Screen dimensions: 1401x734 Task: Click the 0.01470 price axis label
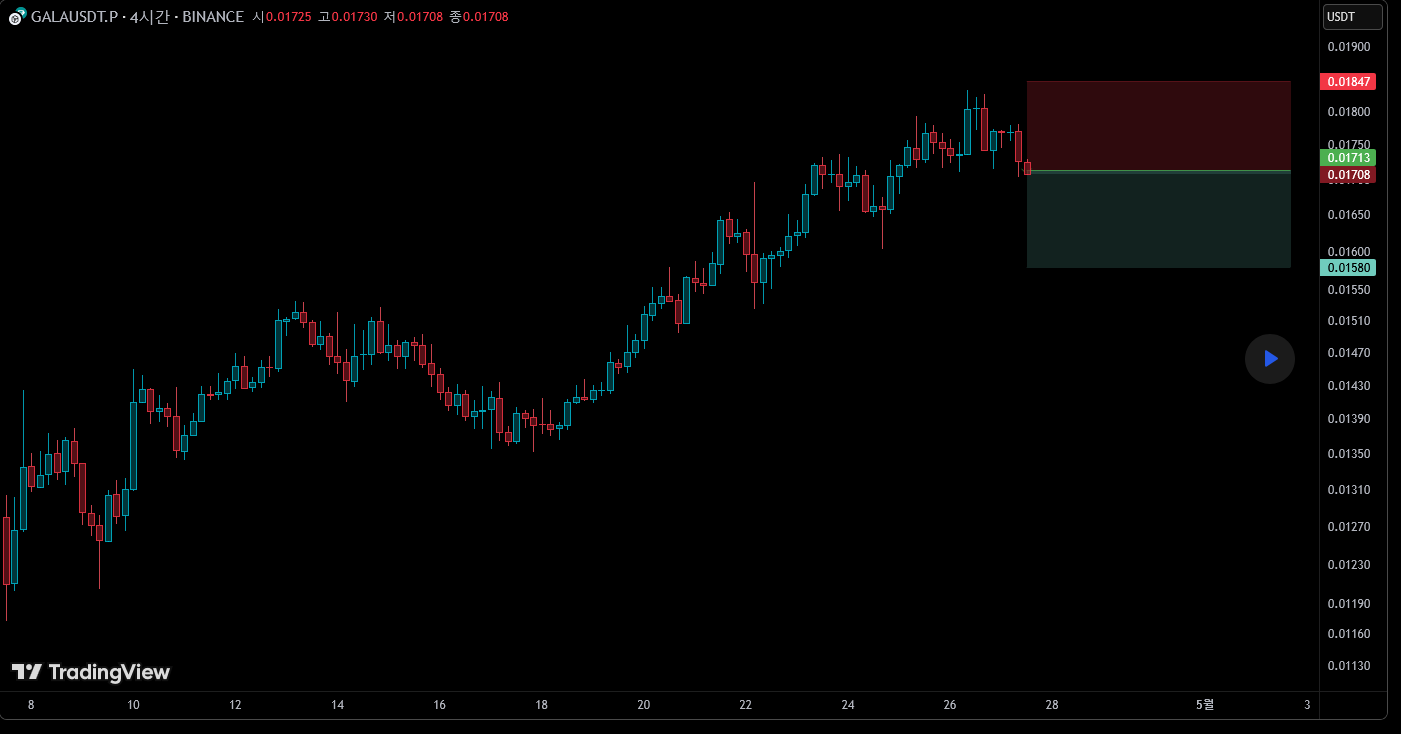coord(1348,353)
